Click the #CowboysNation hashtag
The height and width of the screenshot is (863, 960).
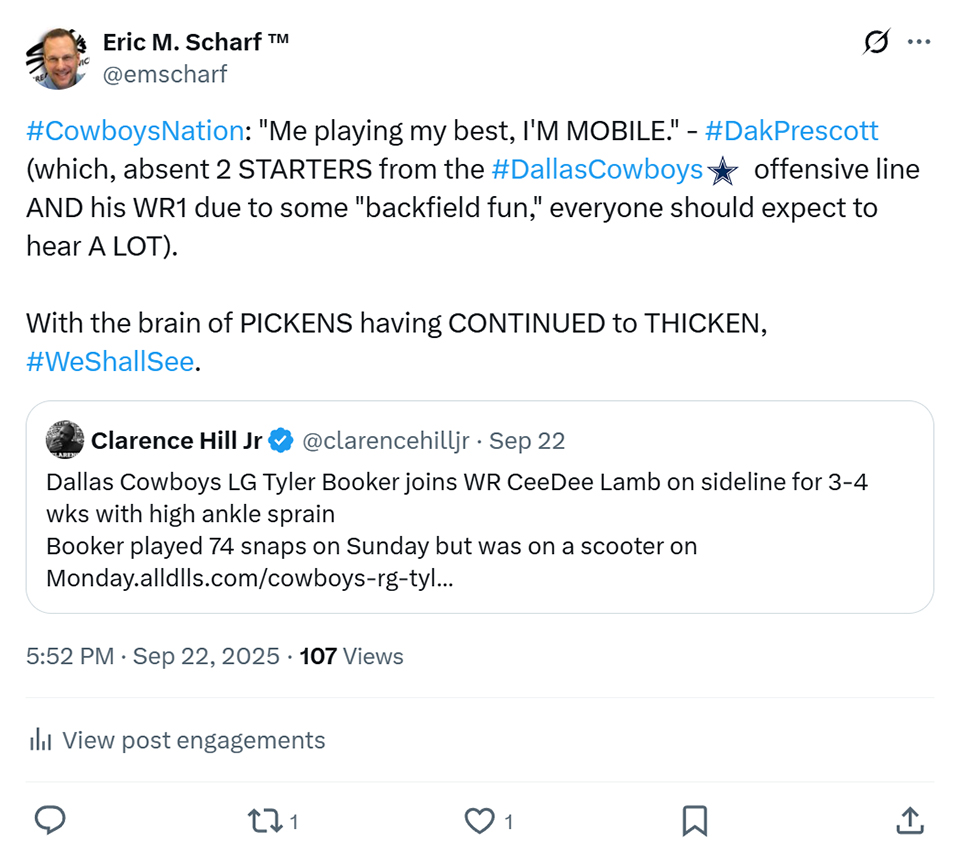tap(134, 131)
